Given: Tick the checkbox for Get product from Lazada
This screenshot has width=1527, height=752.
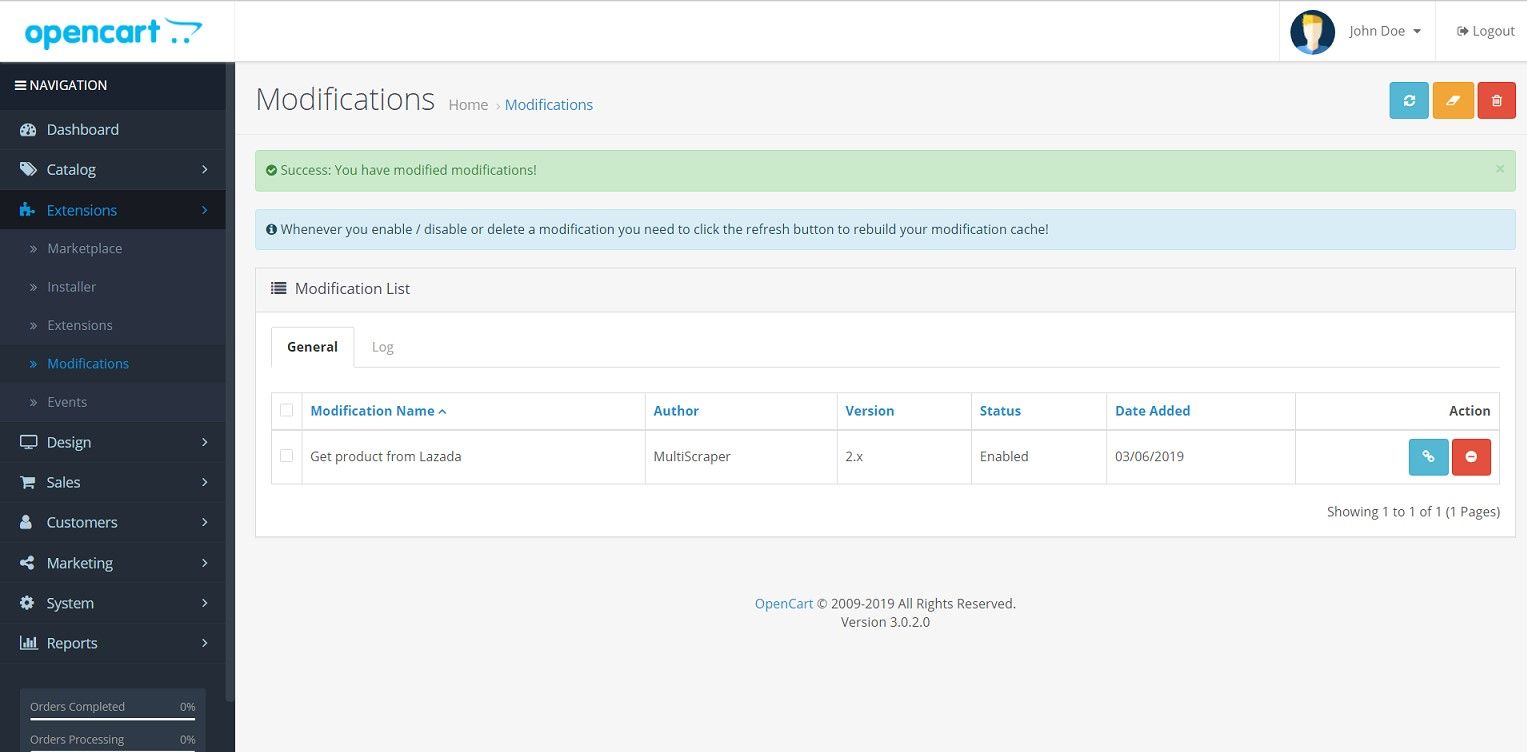Looking at the screenshot, I should point(287,456).
